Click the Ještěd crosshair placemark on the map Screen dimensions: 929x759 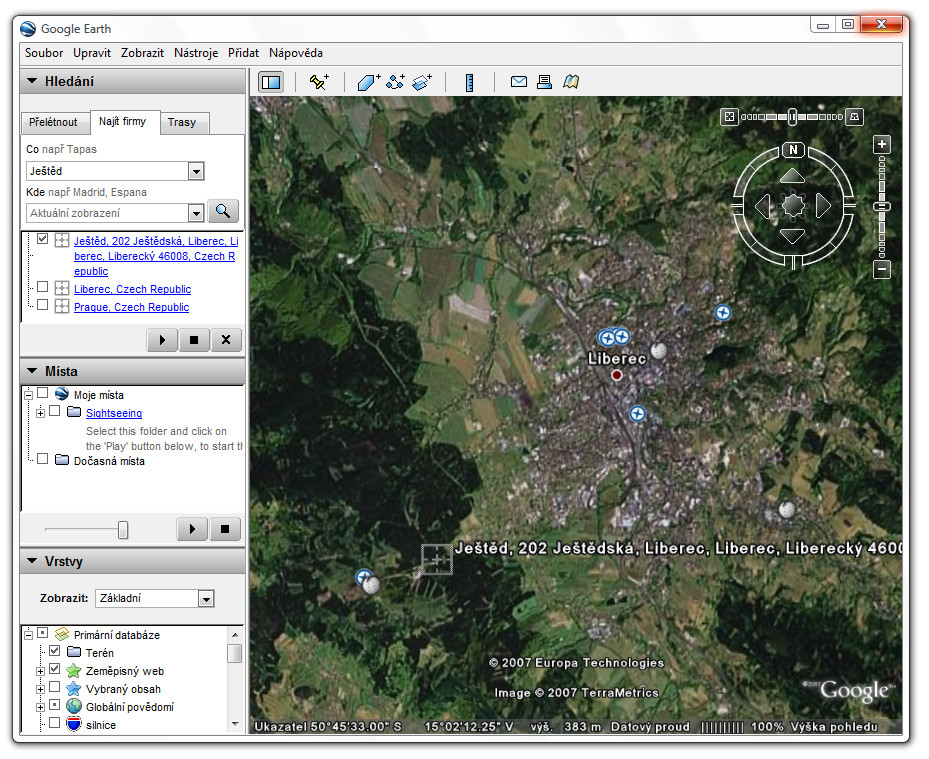[437, 559]
